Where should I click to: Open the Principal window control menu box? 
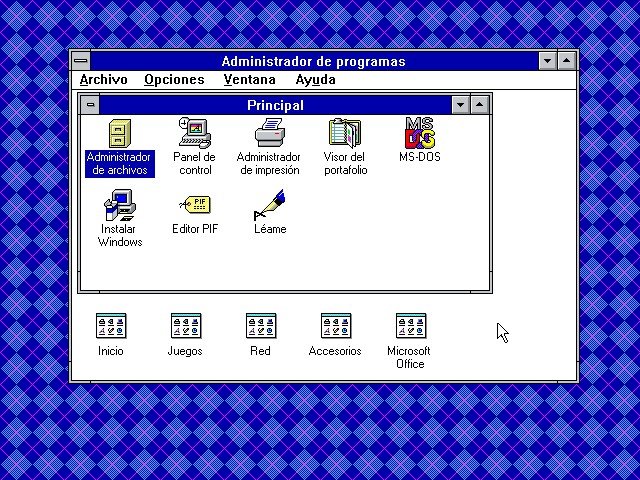[x=90, y=105]
